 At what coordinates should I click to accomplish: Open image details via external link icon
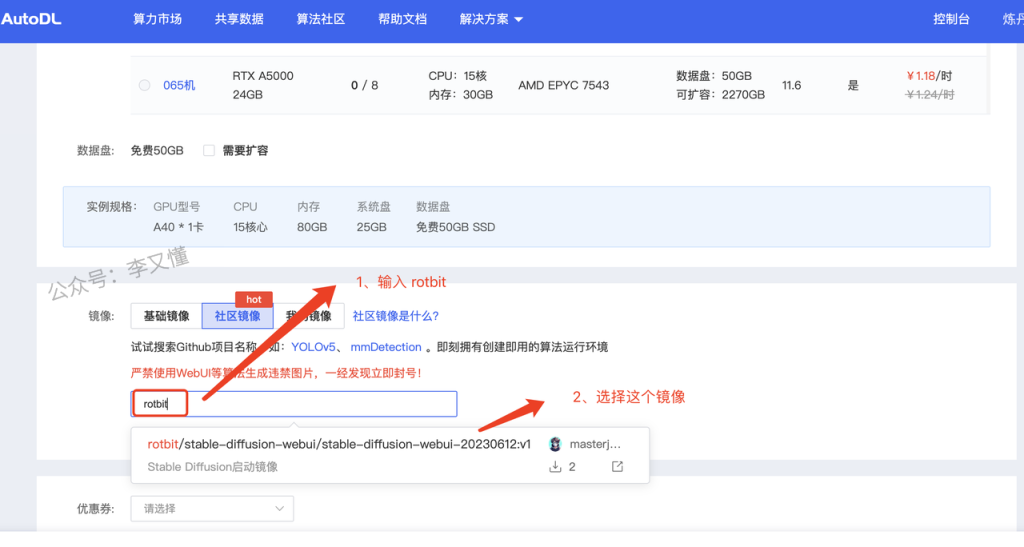[x=617, y=467]
